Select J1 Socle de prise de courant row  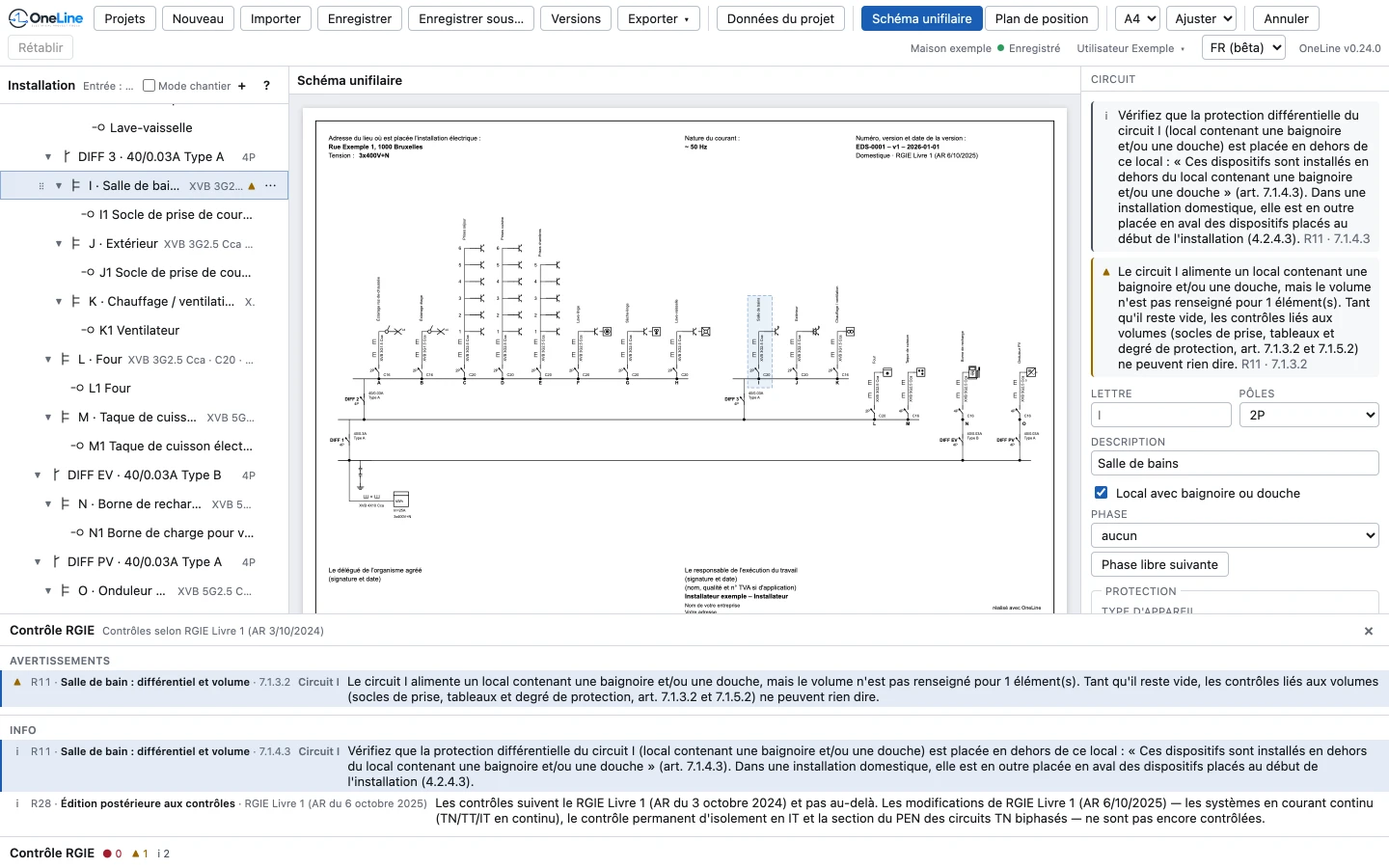[145, 273]
